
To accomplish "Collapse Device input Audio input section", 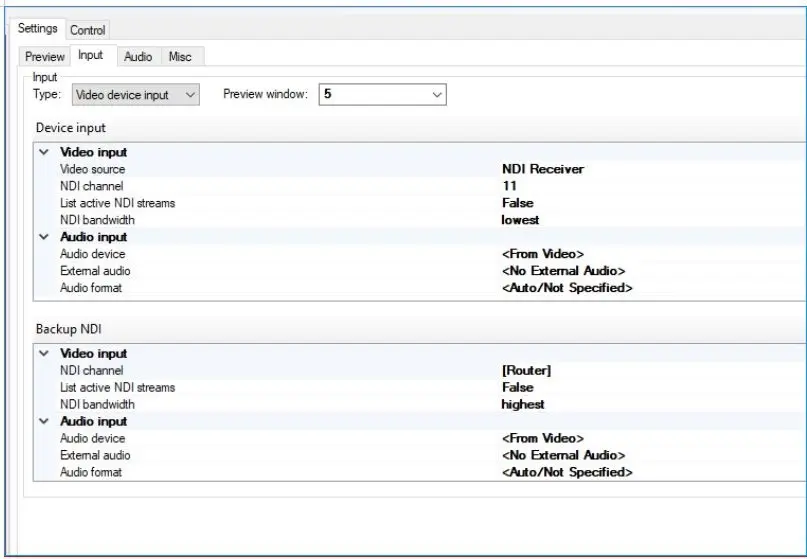I will point(43,238).
